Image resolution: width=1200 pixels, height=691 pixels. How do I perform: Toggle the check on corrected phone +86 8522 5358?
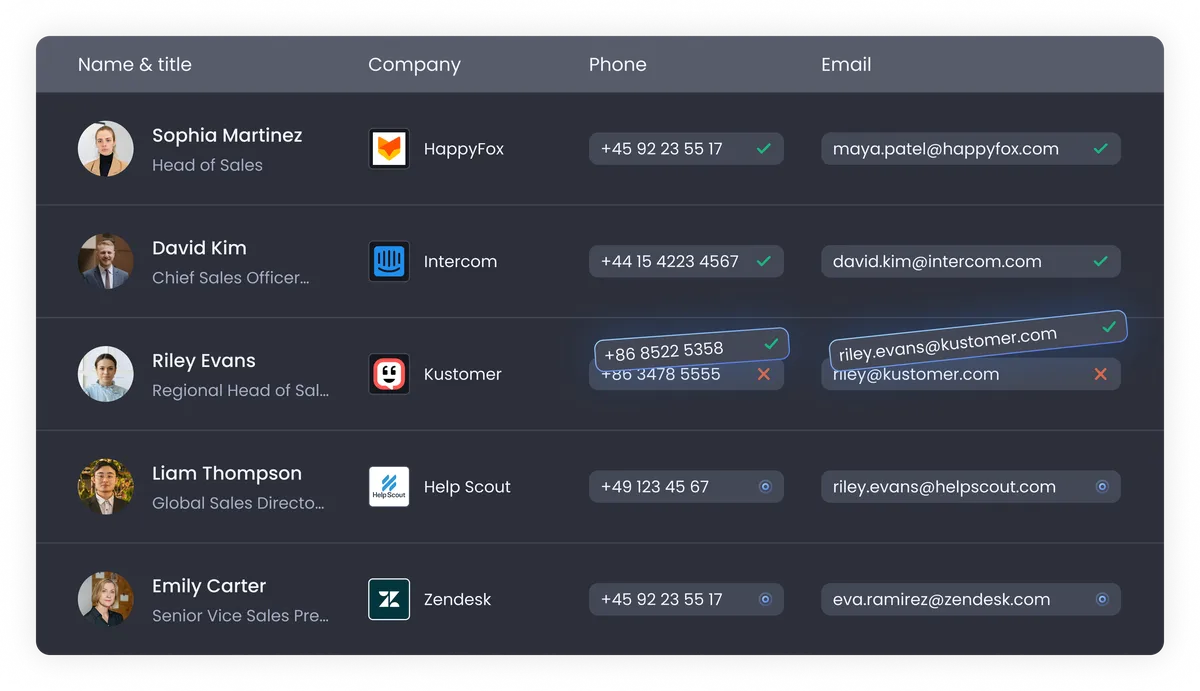click(x=771, y=344)
